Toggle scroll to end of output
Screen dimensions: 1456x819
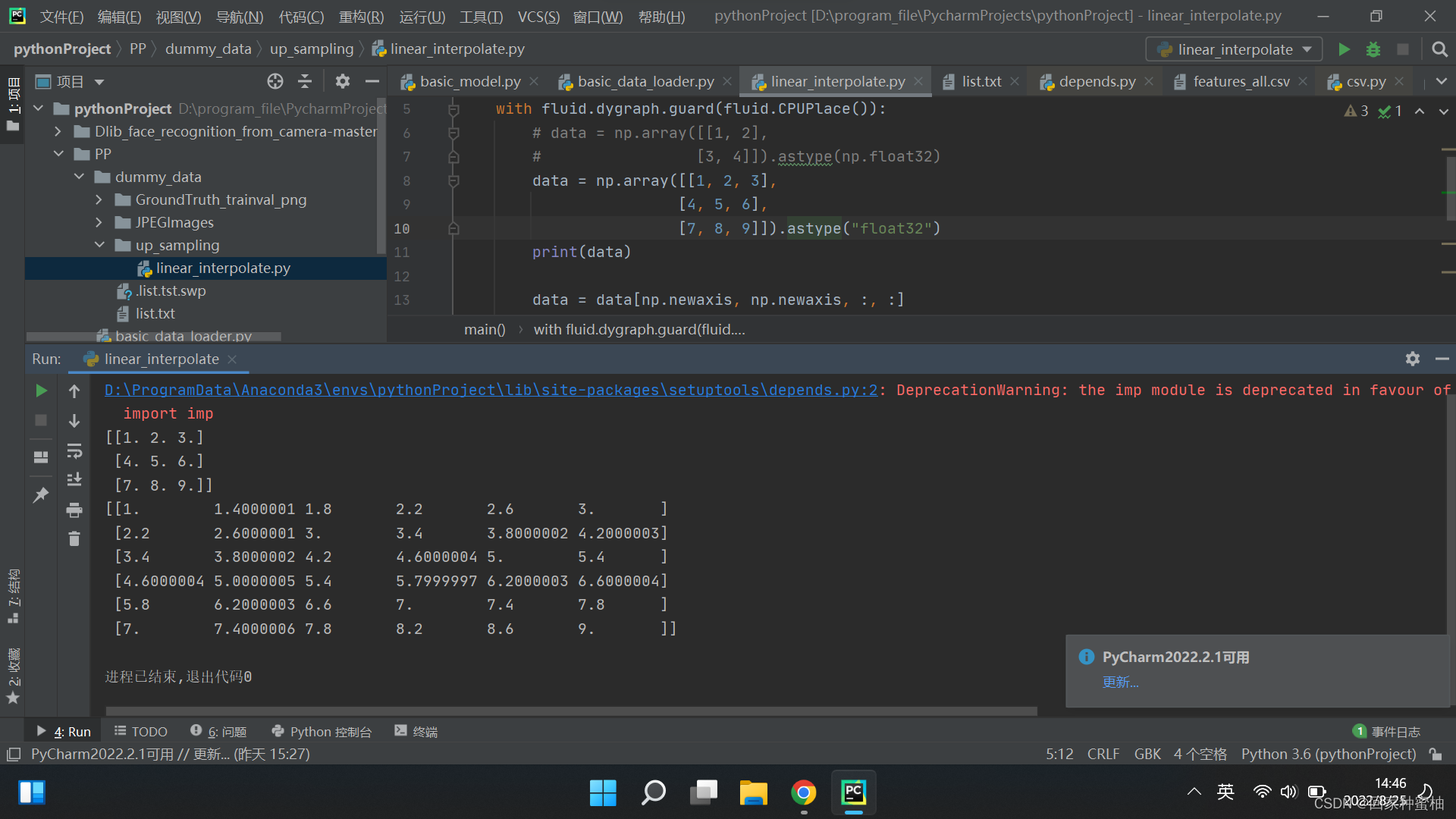74,480
